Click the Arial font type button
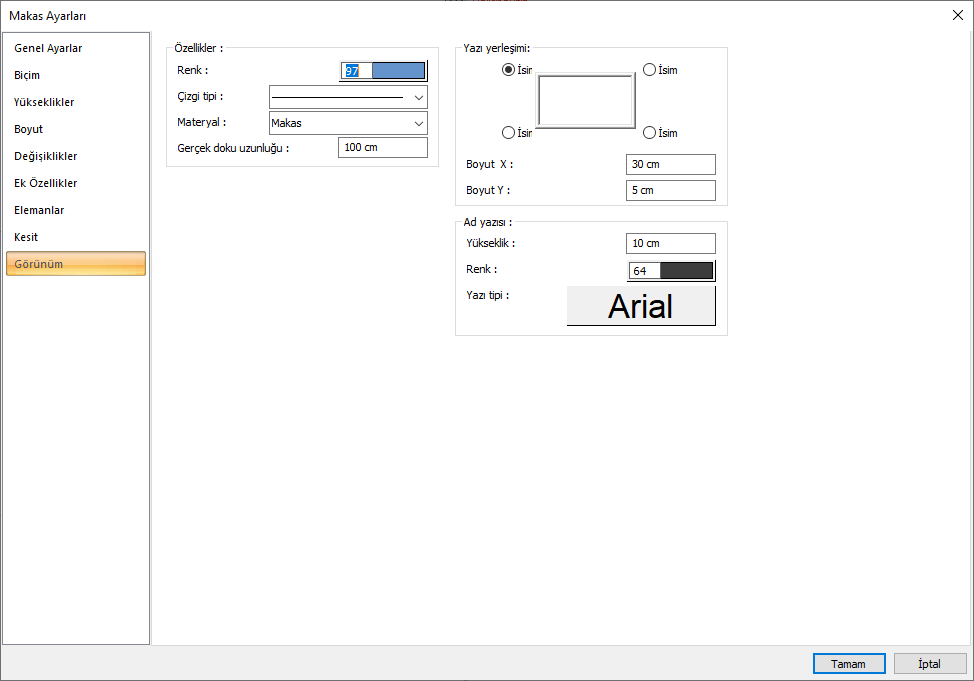974x681 pixels. click(641, 306)
